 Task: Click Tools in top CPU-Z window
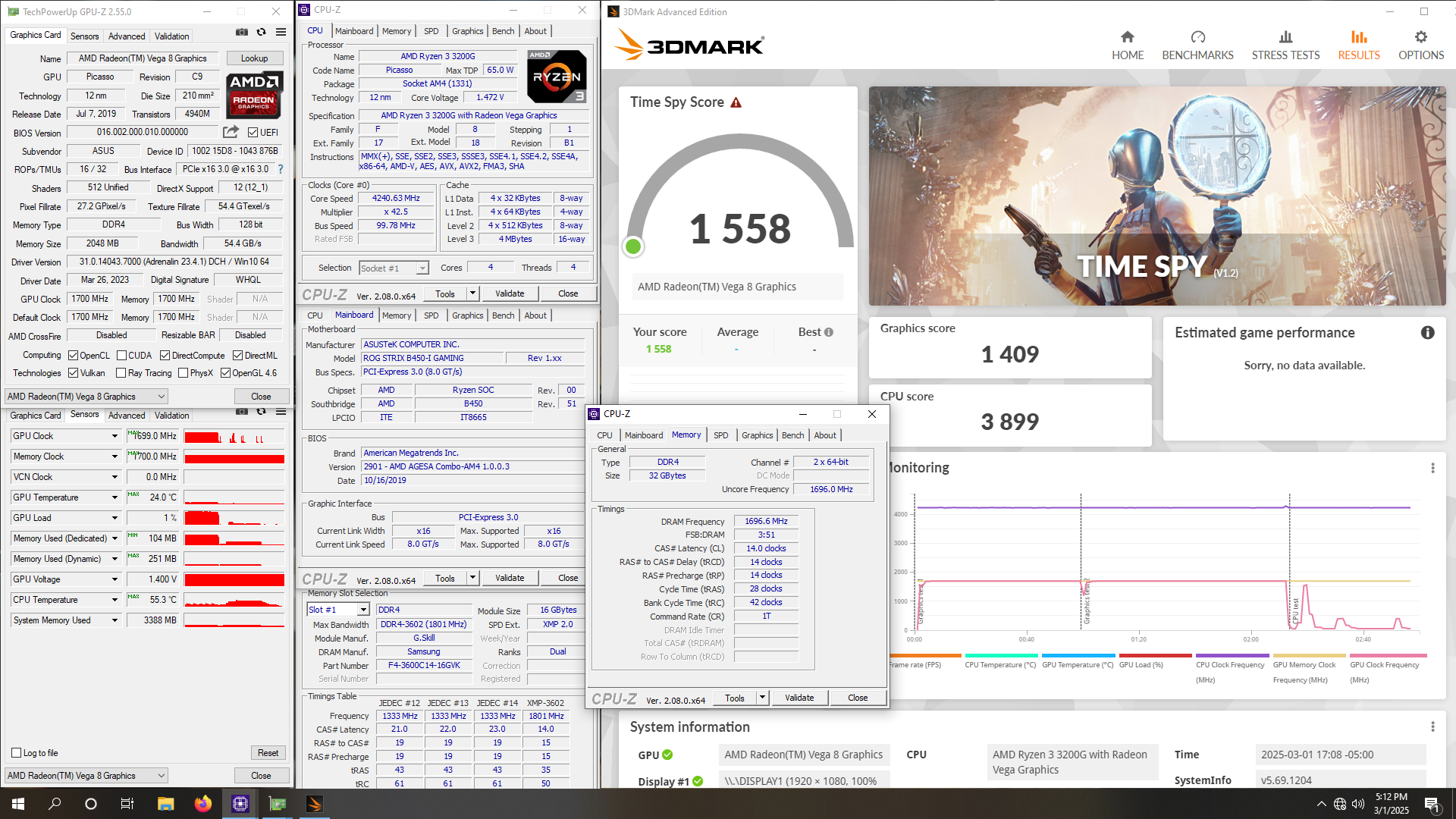(x=445, y=294)
